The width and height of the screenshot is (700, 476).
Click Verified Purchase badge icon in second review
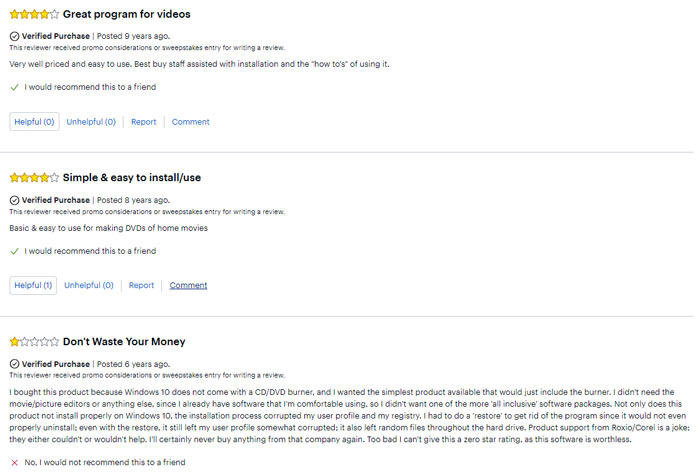[14, 200]
